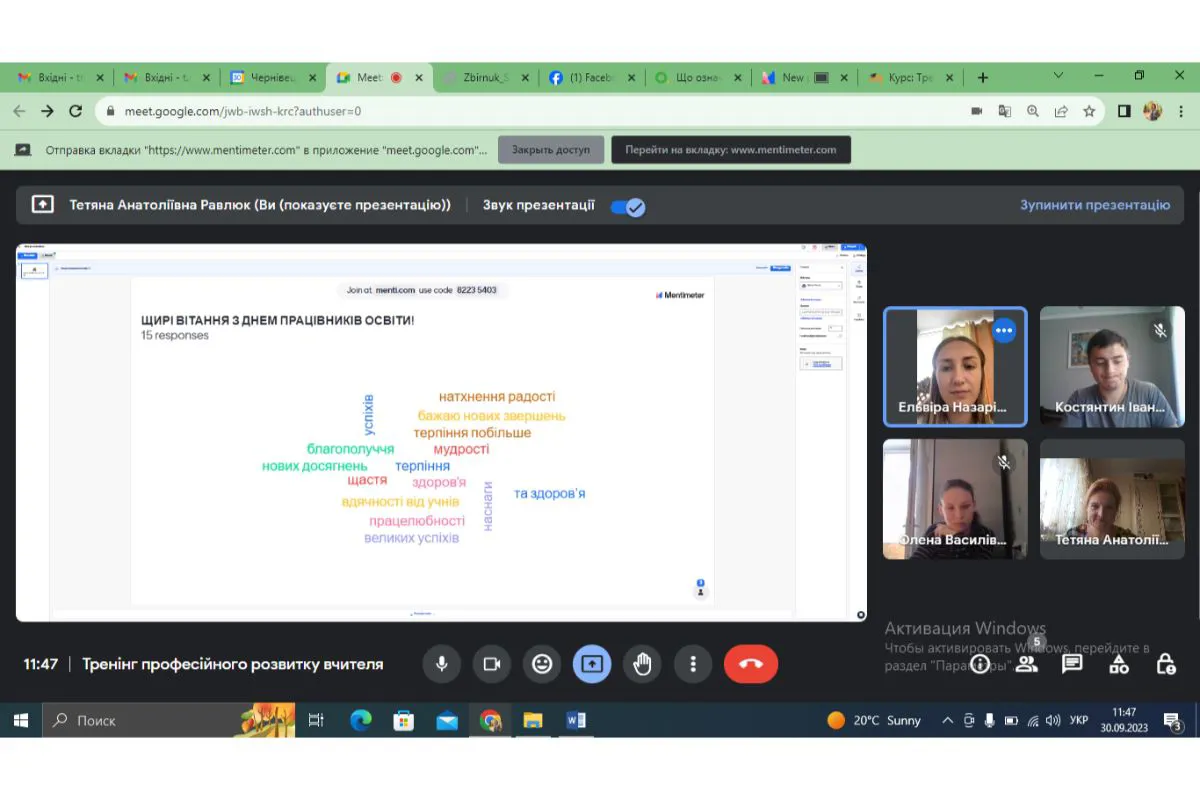Open the chat panel
1200x800 pixels.
(1072, 664)
